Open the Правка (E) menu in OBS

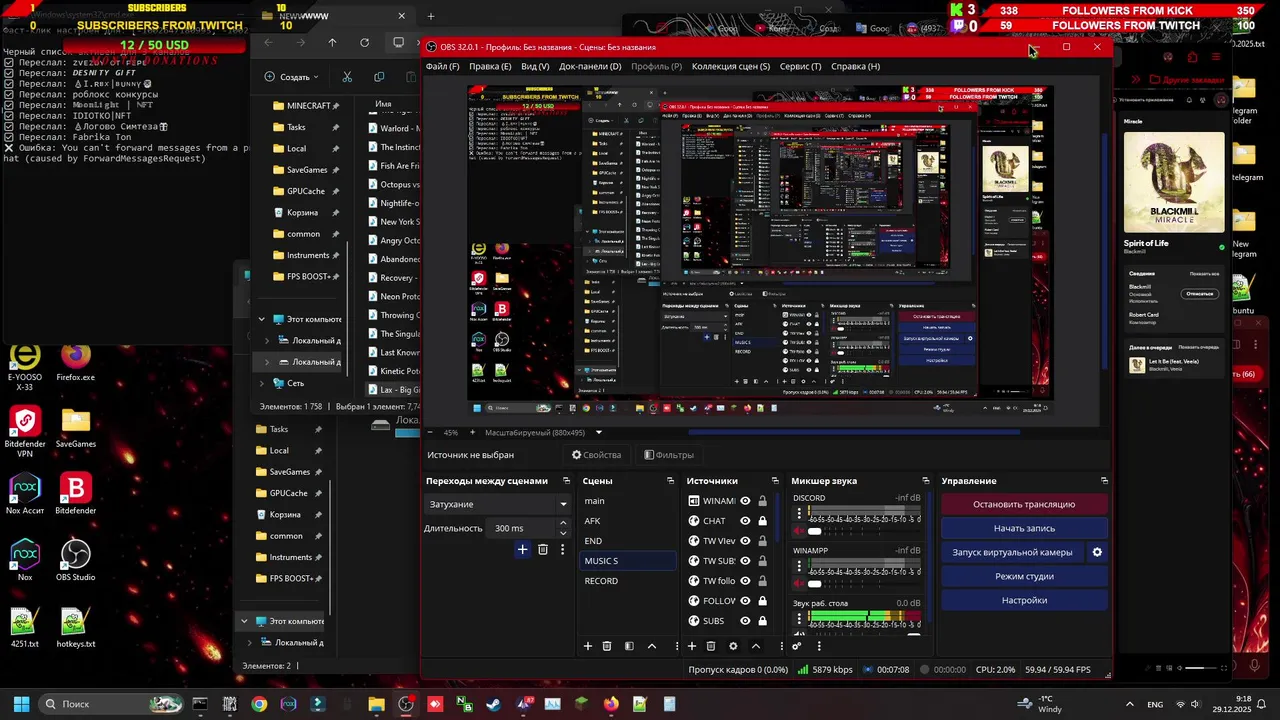tap(490, 66)
